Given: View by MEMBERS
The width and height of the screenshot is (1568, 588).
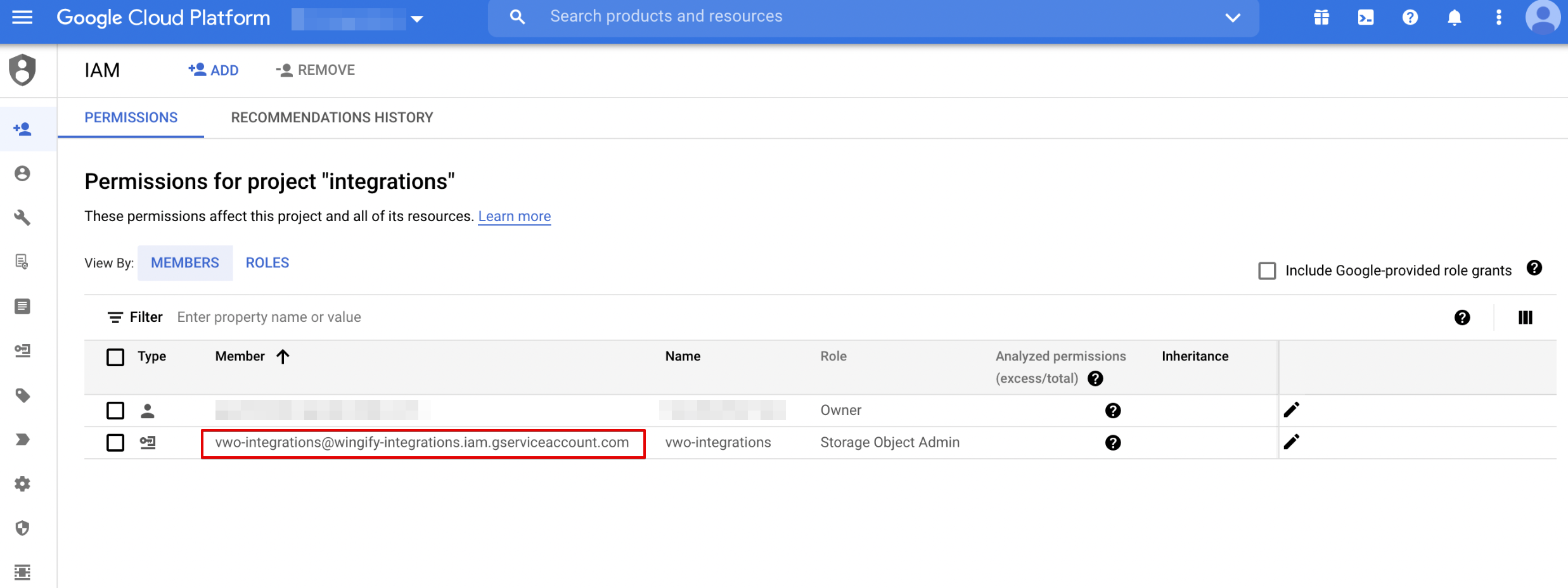Looking at the screenshot, I should tap(185, 263).
